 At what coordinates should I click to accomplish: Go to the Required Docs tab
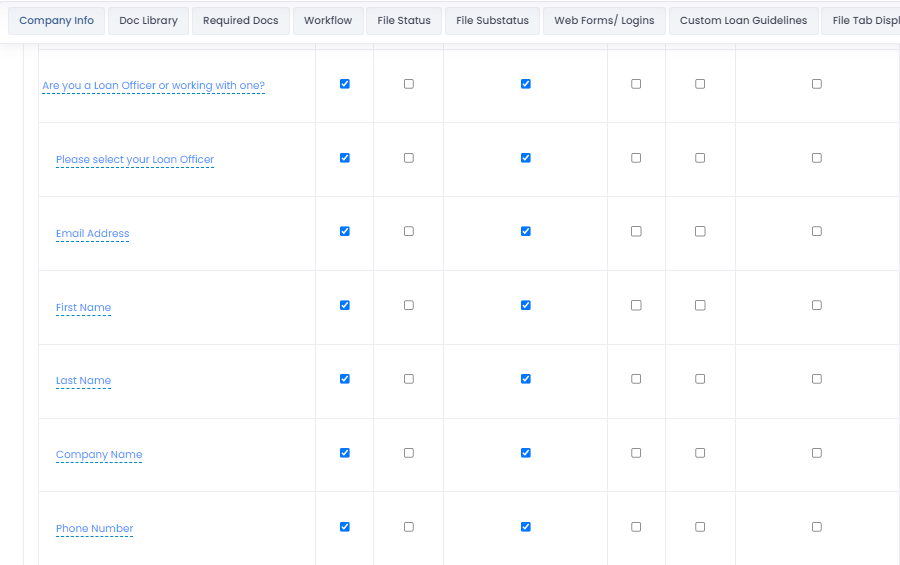pyautogui.click(x=240, y=21)
